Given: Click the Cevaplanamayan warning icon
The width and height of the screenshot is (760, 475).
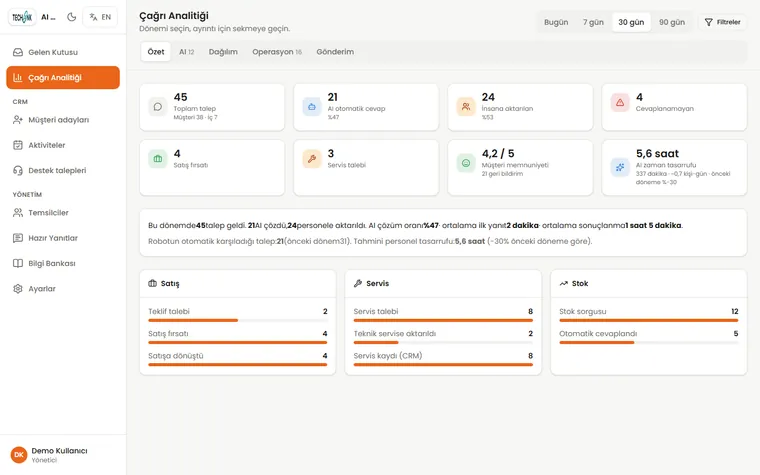Looking at the screenshot, I should pyautogui.click(x=620, y=102).
